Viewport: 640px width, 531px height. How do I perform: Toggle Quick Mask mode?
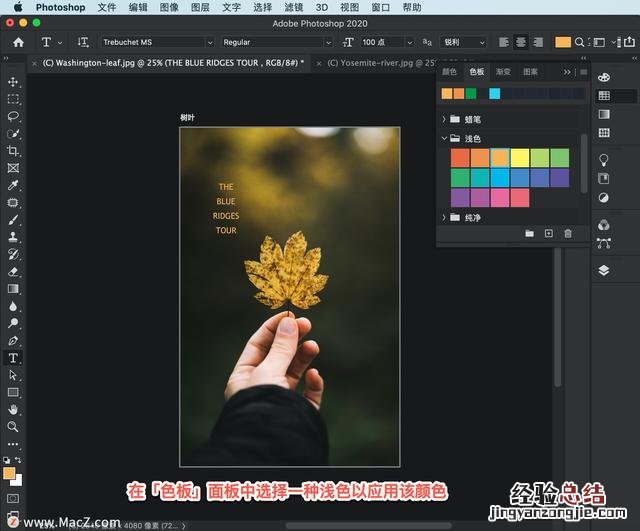pos(13,497)
